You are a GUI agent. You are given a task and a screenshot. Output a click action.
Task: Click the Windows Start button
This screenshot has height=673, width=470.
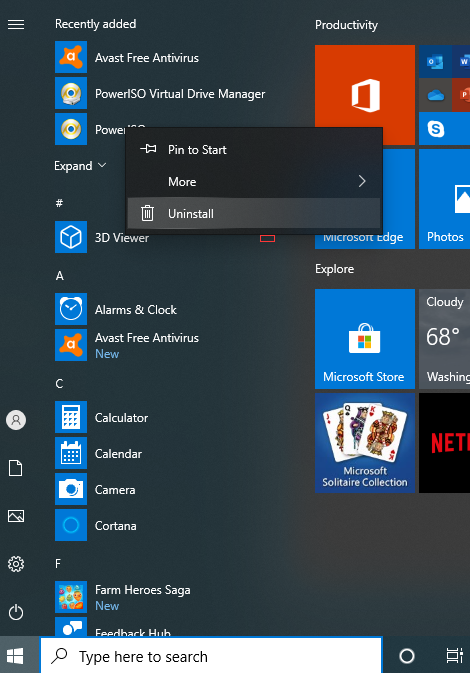tap(15, 656)
